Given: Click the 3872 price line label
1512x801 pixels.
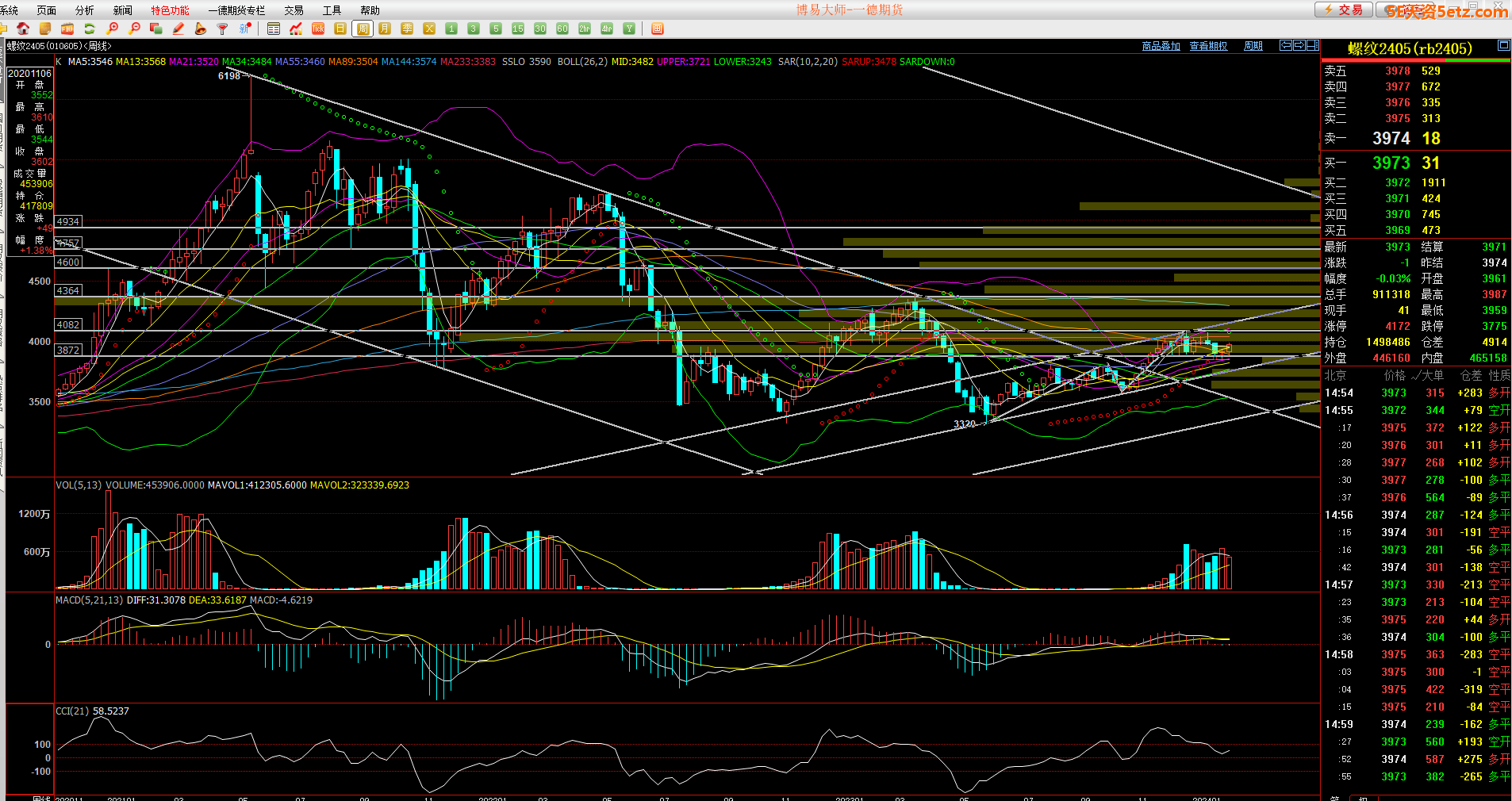Looking at the screenshot, I should (68, 350).
